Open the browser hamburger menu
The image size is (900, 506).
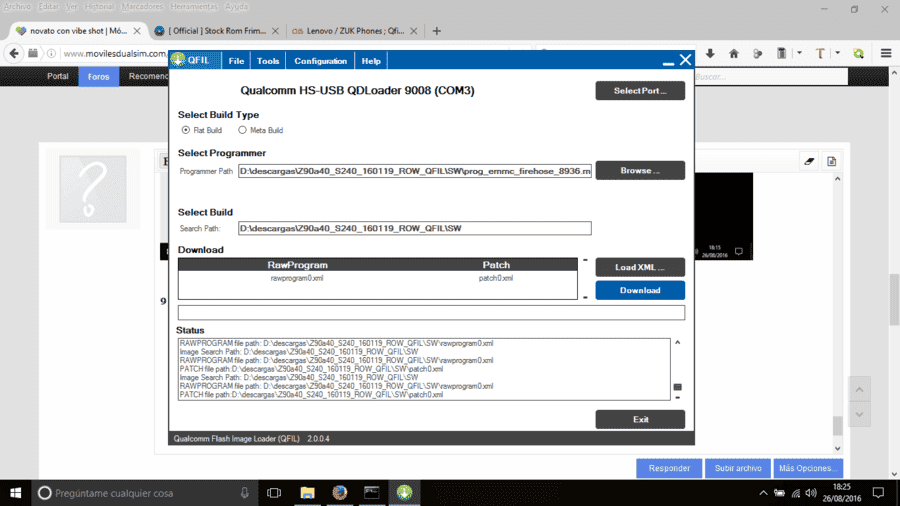click(x=886, y=53)
